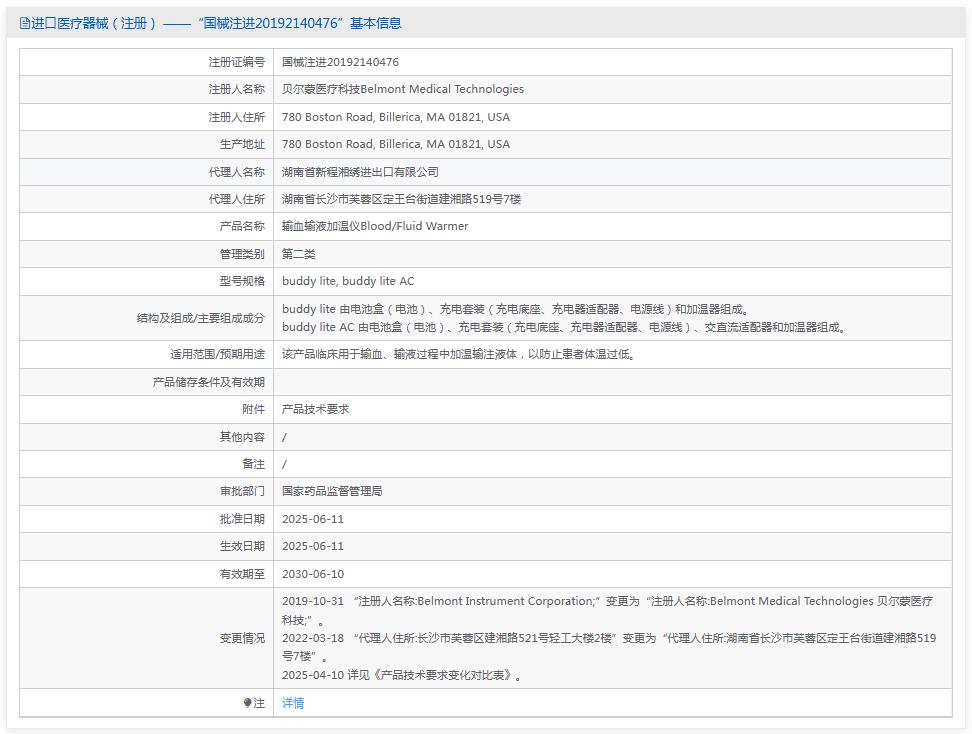Click the document icon before the page title

(x=23, y=22)
